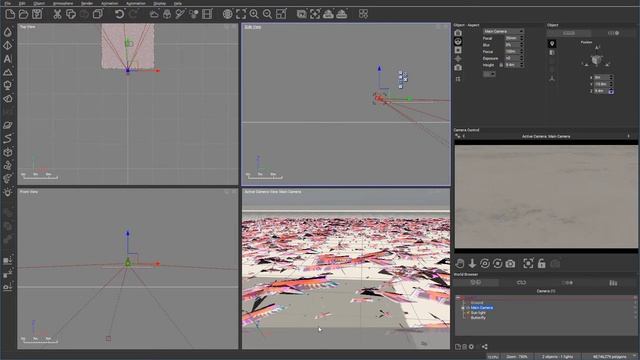Select the Text tool in left sidebar

pos(8,59)
